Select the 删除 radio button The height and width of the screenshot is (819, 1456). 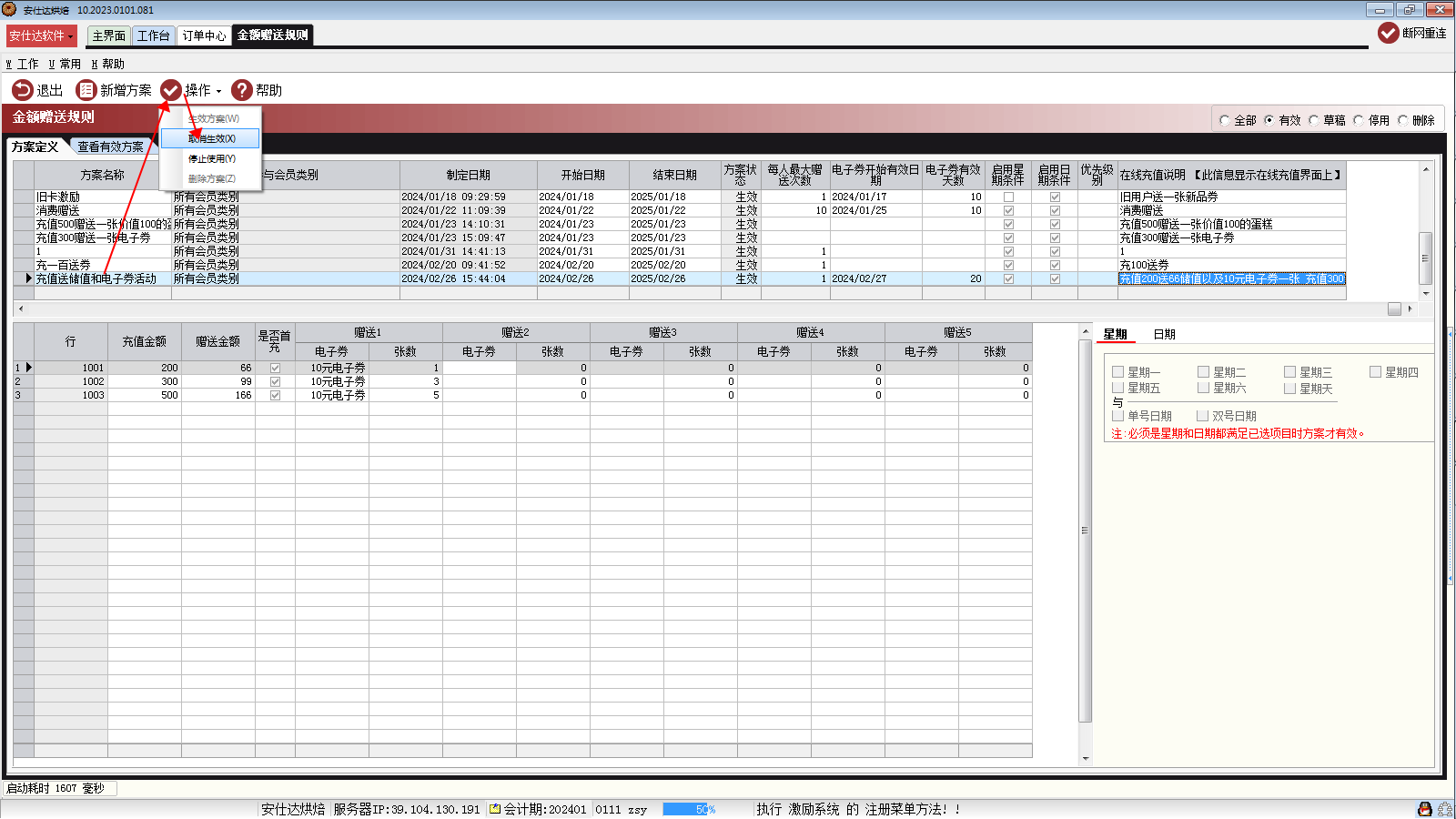tap(1403, 120)
